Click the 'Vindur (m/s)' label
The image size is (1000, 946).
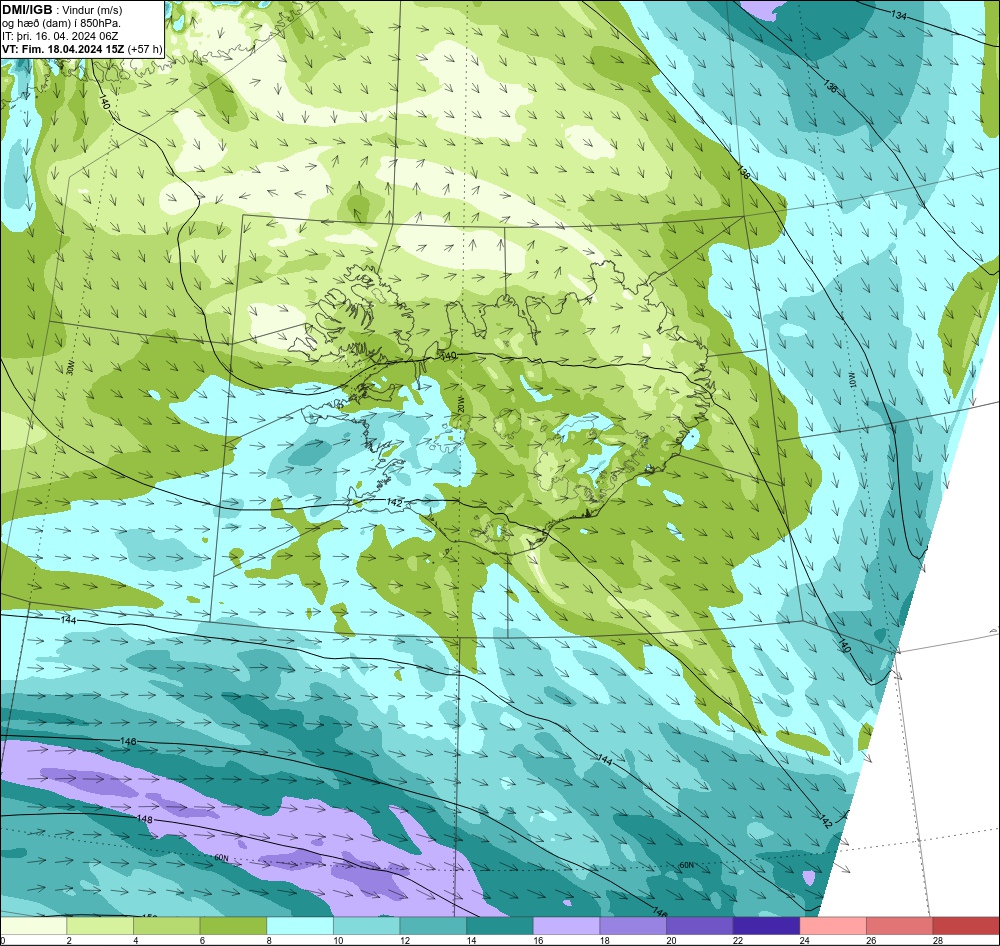[x=92, y=10]
